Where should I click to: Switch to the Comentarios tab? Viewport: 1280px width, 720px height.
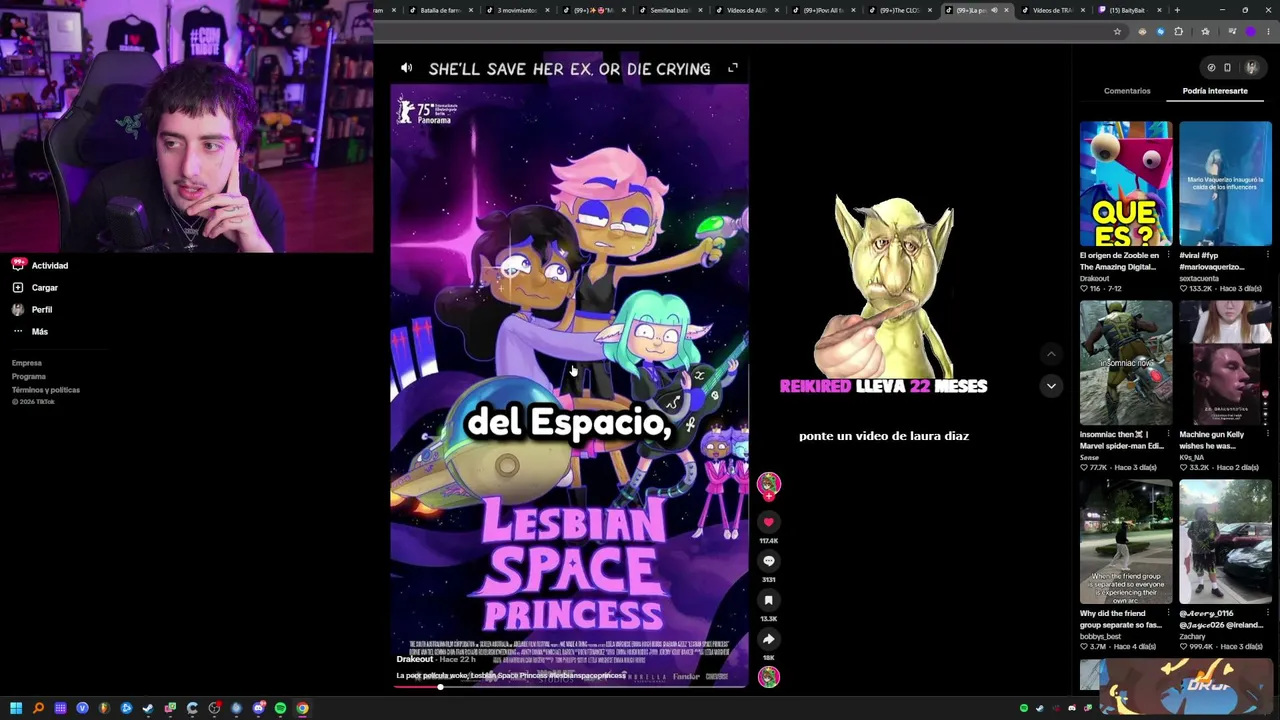[x=1127, y=91]
